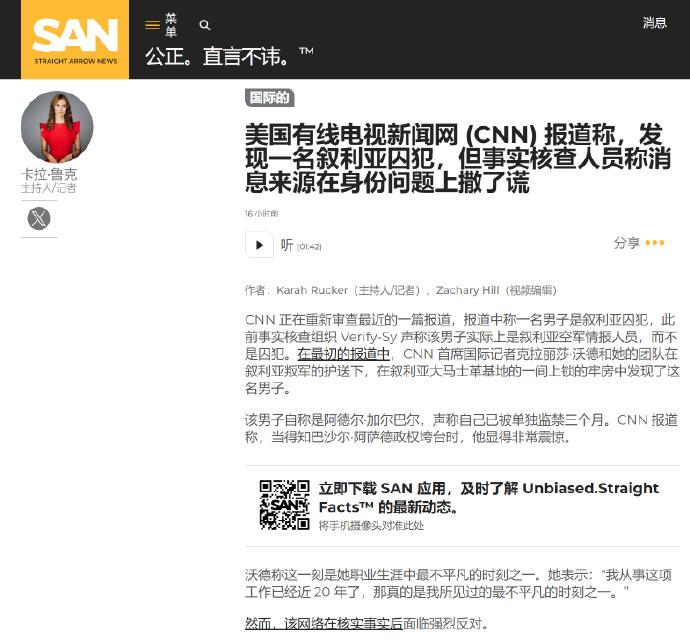690x643 pixels.
Task: Click the SAN app download headline
Action: (488, 497)
